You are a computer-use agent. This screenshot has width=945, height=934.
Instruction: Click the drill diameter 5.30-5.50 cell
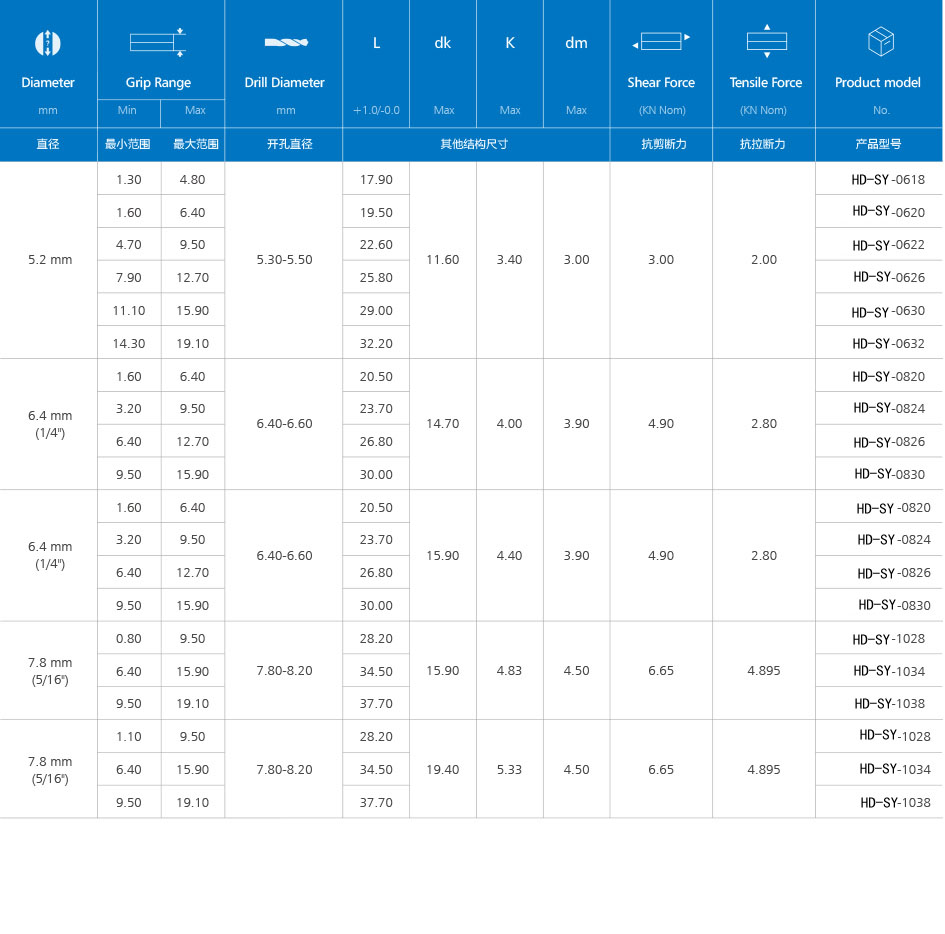pos(284,260)
